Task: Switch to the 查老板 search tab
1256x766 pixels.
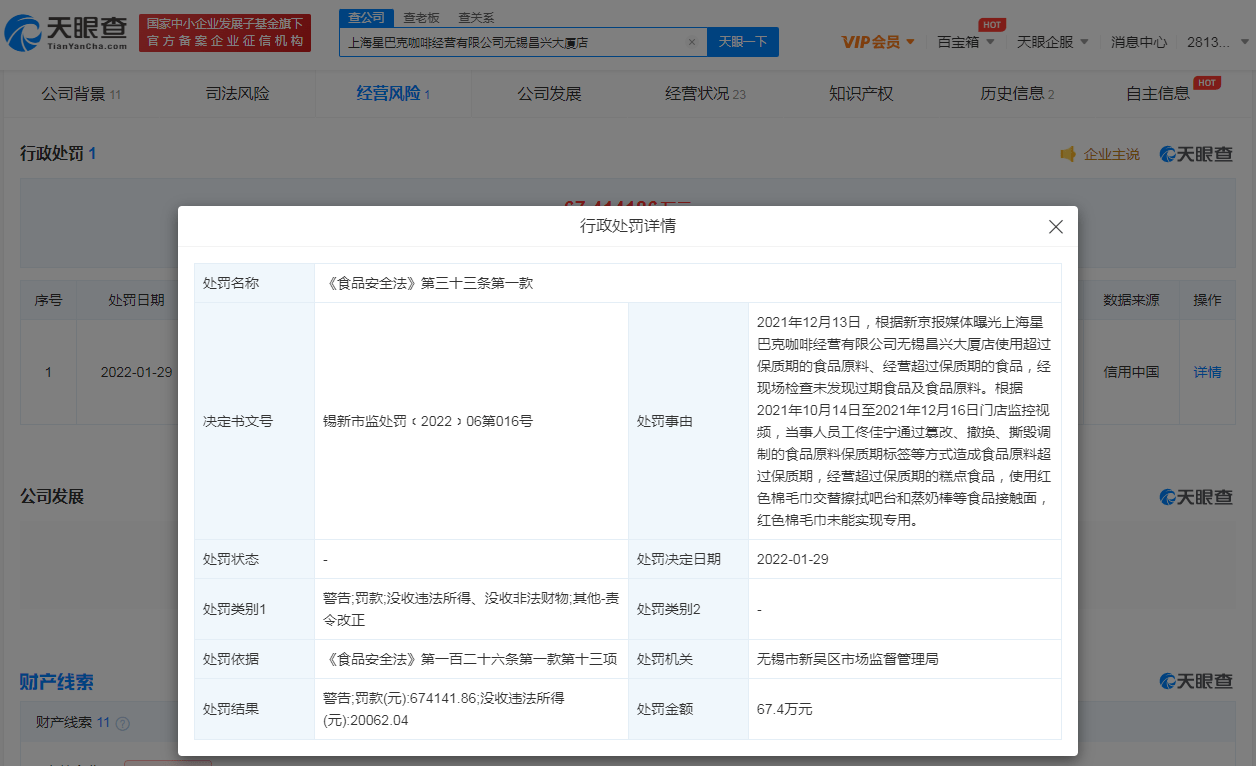Action: click(424, 17)
